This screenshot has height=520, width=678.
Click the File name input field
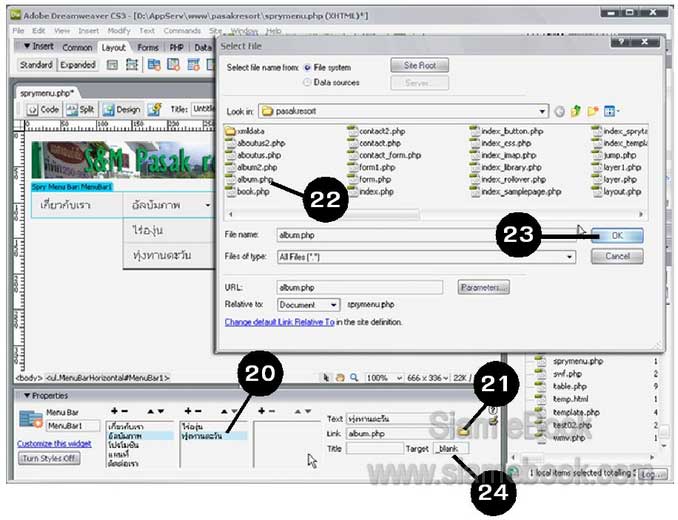click(x=426, y=235)
